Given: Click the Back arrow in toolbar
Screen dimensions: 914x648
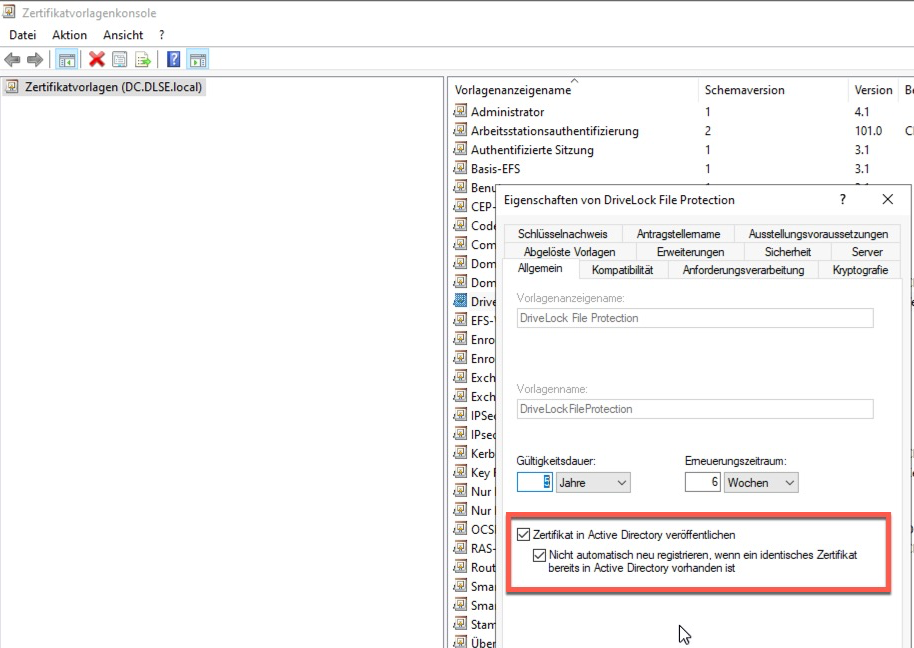Looking at the screenshot, I should pyautogui.click(x=13, y=60).
